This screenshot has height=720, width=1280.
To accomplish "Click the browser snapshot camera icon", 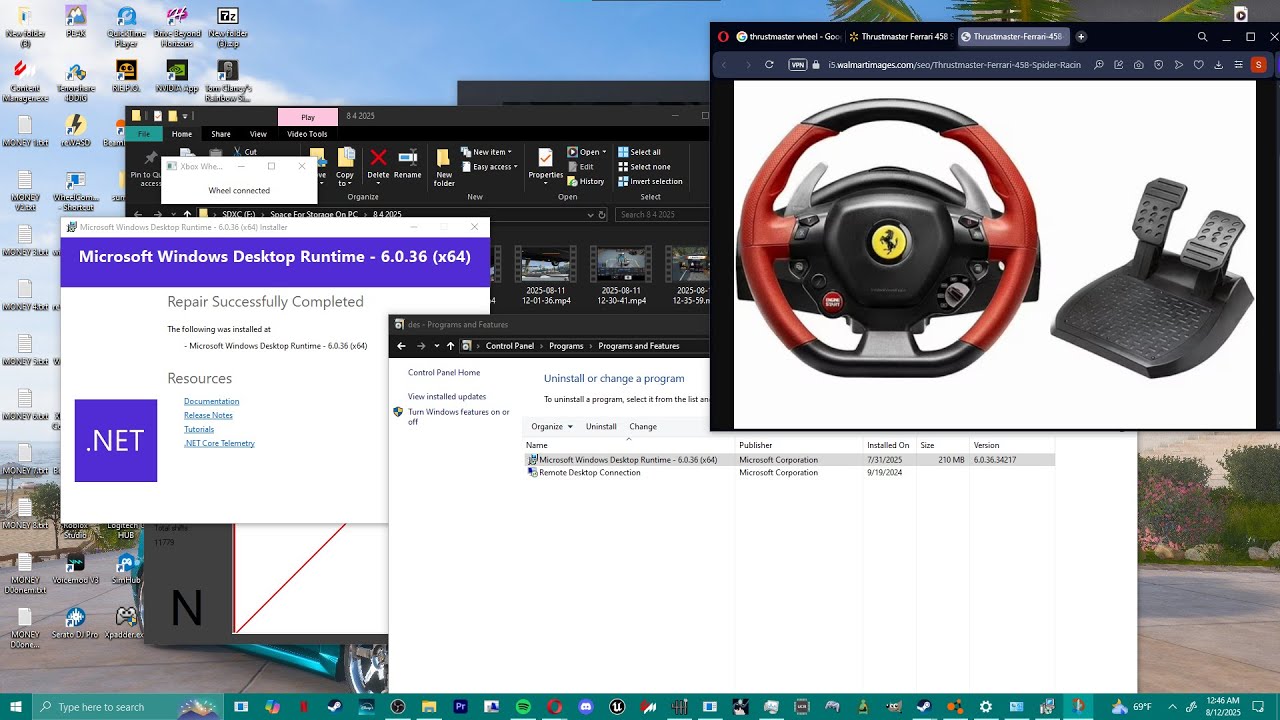I will click(1139, 64).
